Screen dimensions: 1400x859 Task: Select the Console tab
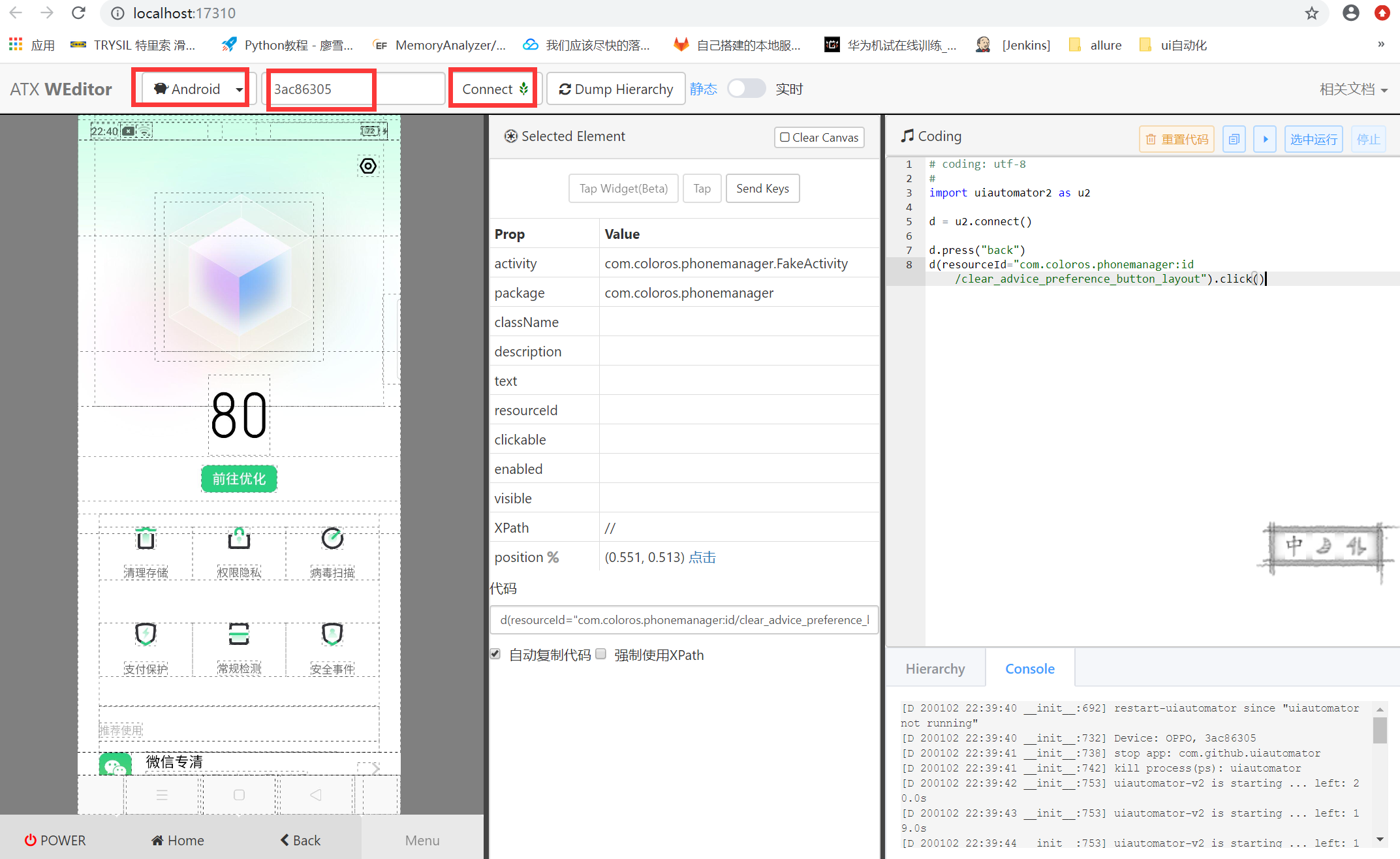(x=1029, y=668)
